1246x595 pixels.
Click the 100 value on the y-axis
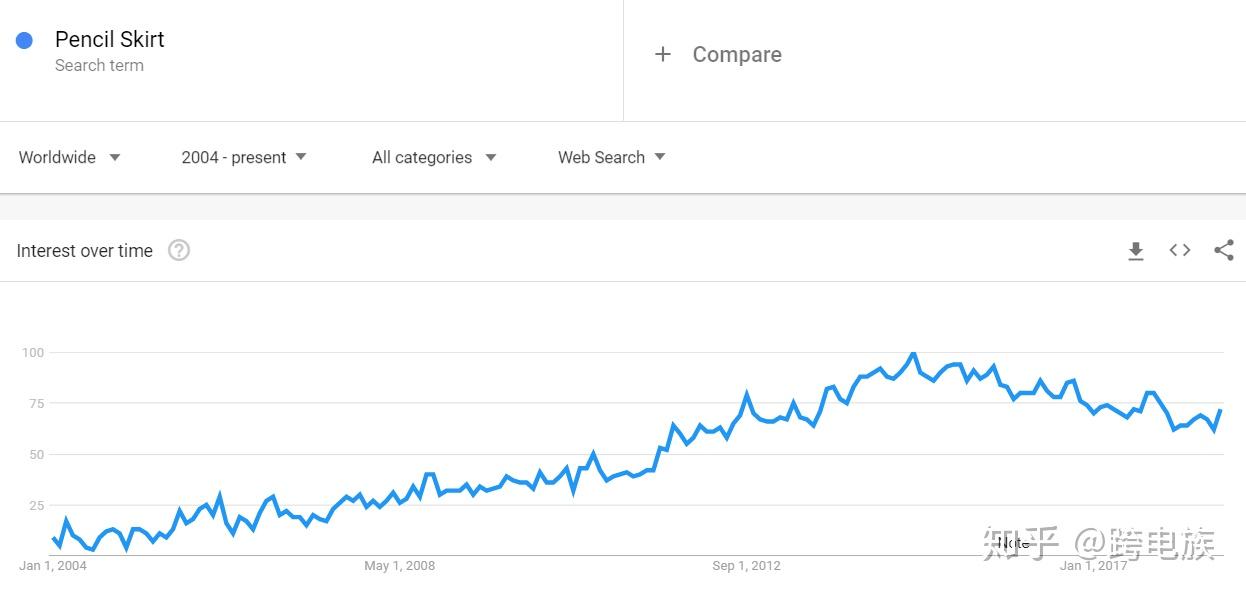click(33, 352)
